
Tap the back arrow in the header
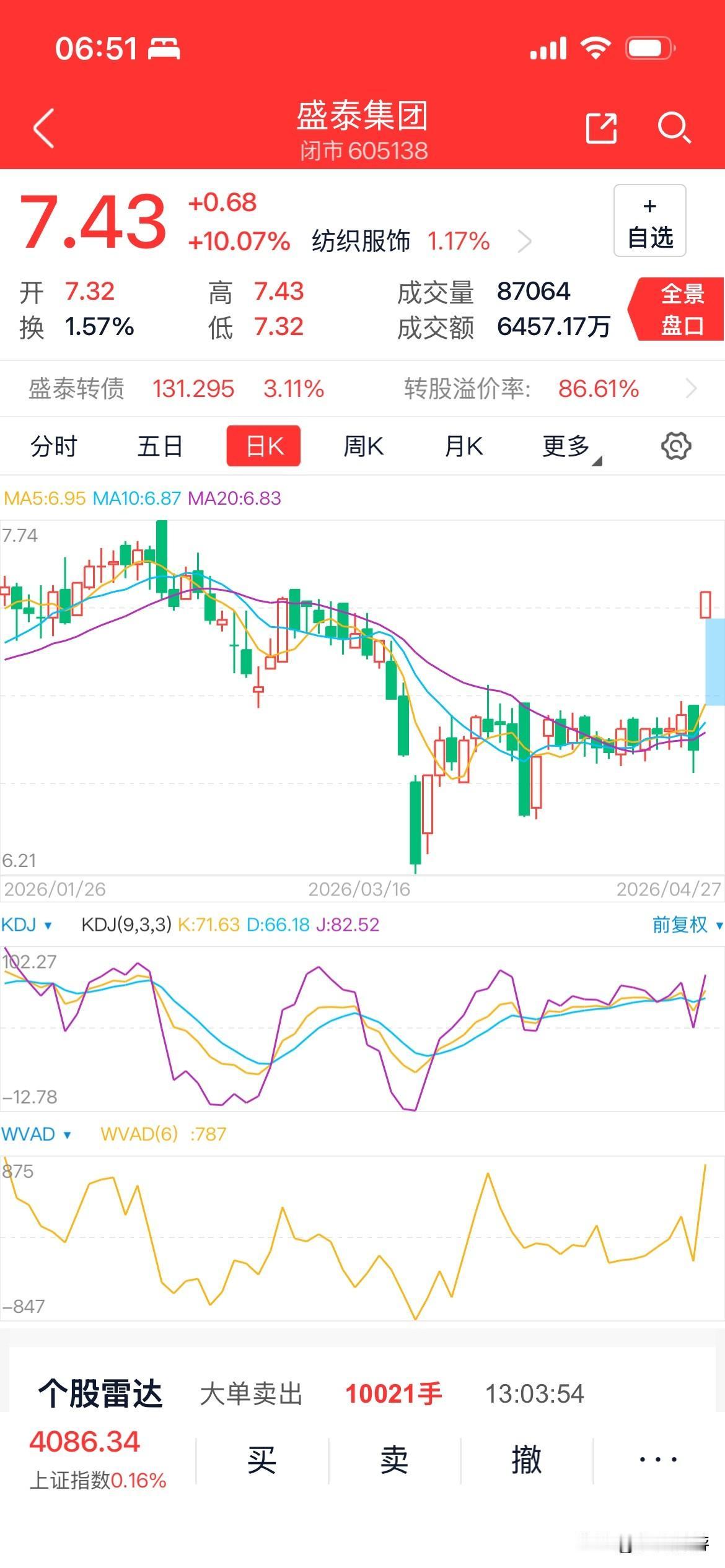click(x=44, y=128)
